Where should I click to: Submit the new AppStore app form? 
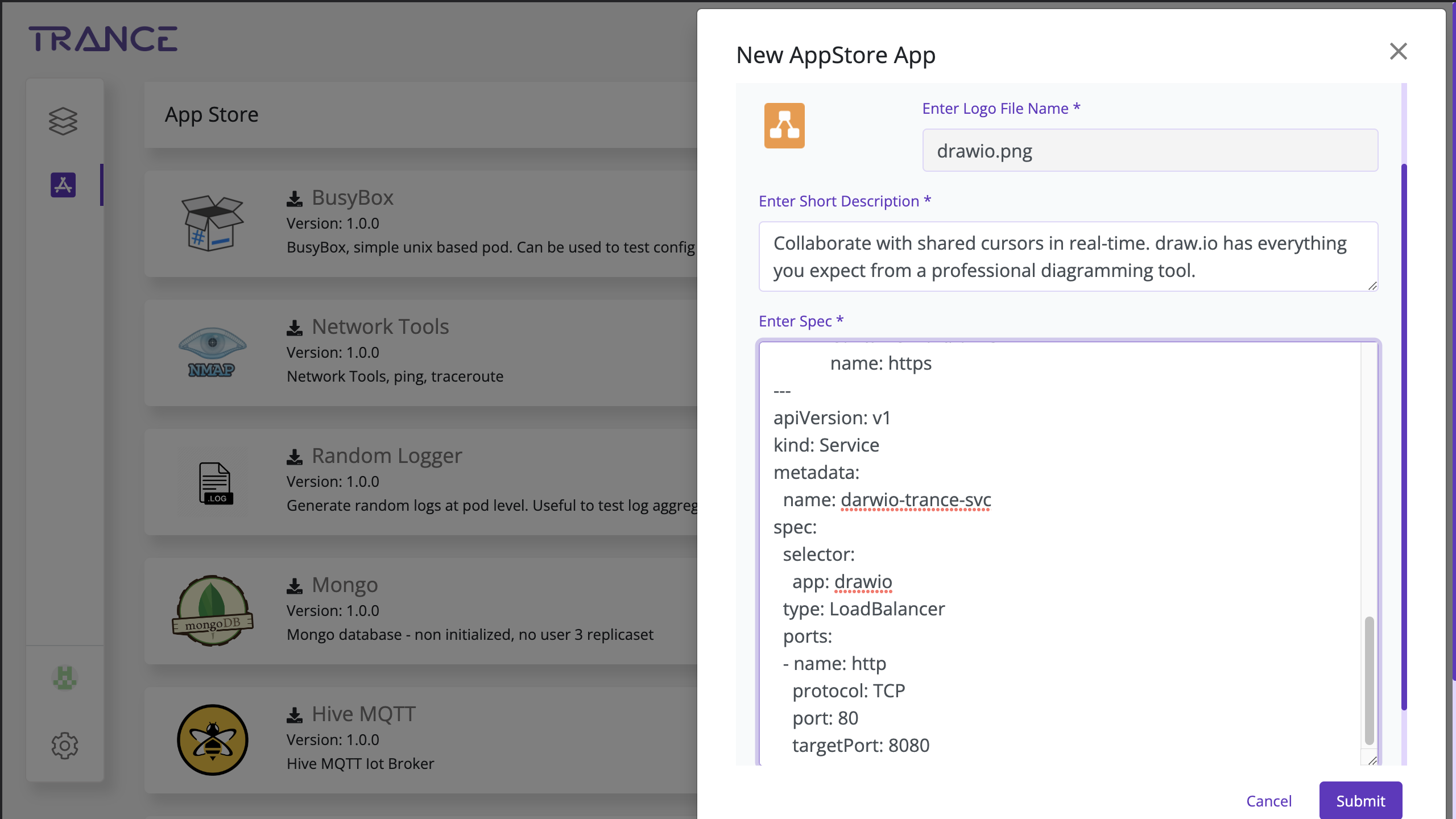1360,801
